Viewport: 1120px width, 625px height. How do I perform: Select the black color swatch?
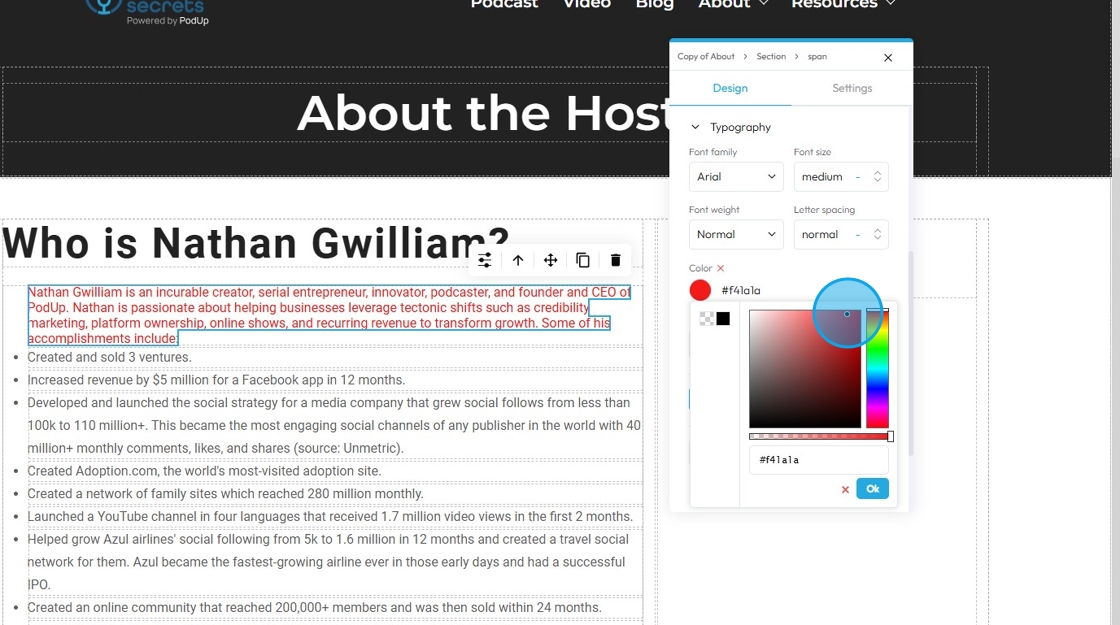coord(723,319)
